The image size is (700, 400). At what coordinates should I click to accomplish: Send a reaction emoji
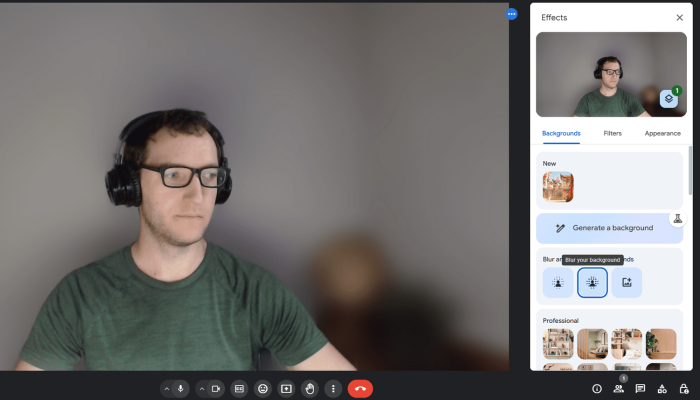pyautogui.click(x=263, y=388)
